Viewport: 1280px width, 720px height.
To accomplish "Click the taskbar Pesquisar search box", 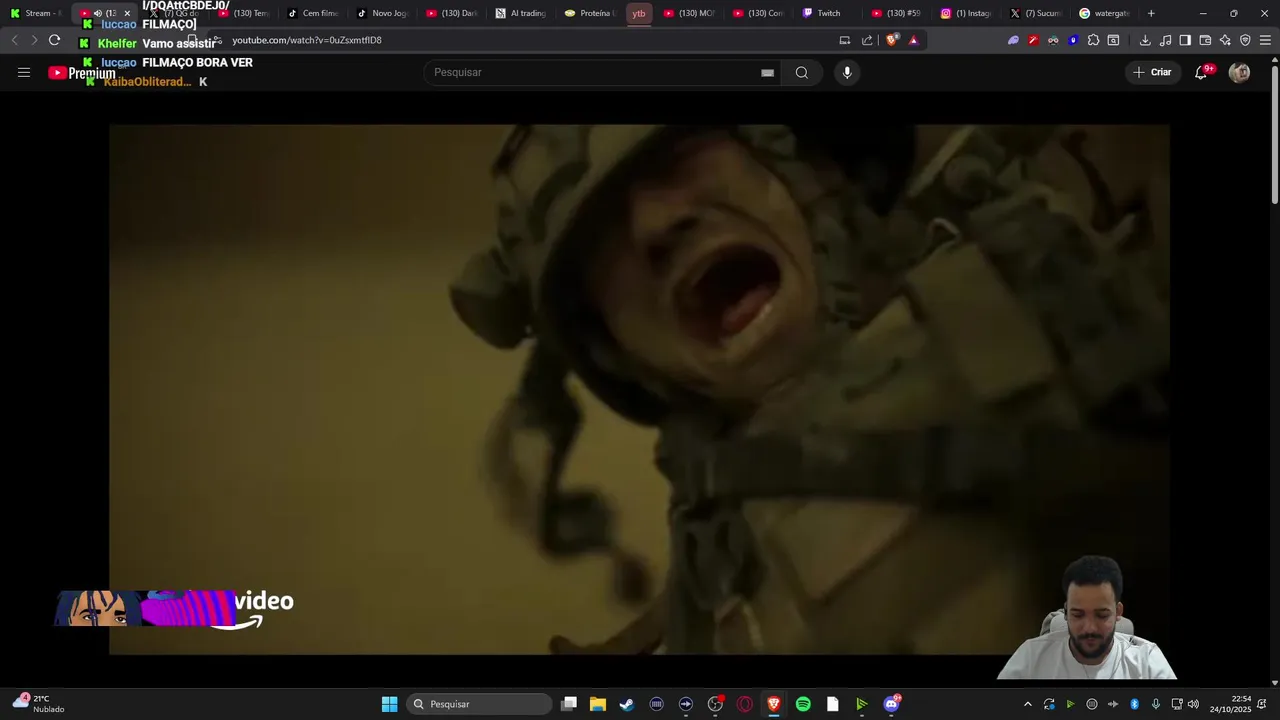I will tap(480, 704).
